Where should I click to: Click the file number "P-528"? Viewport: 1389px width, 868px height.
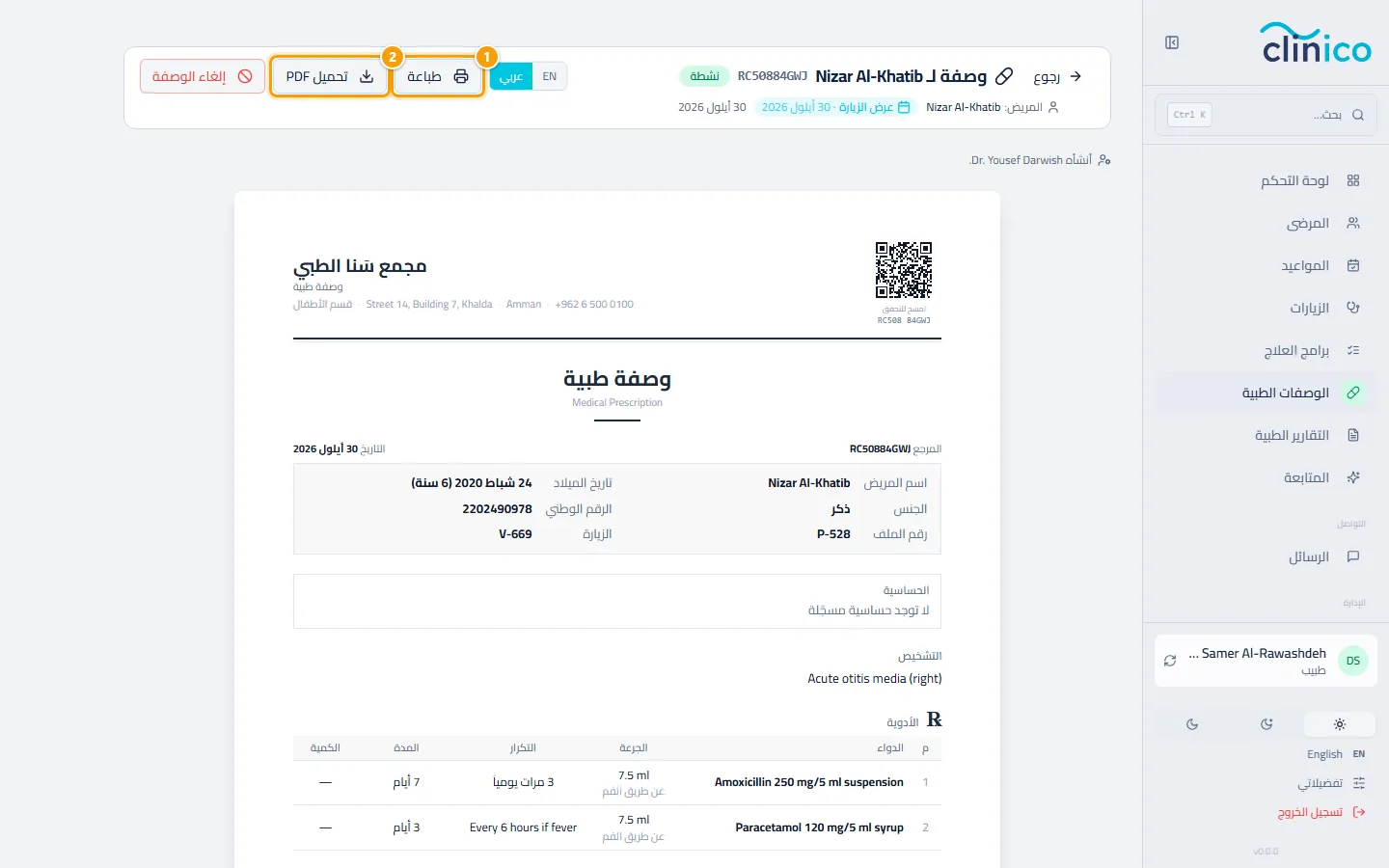click(833, 534)
